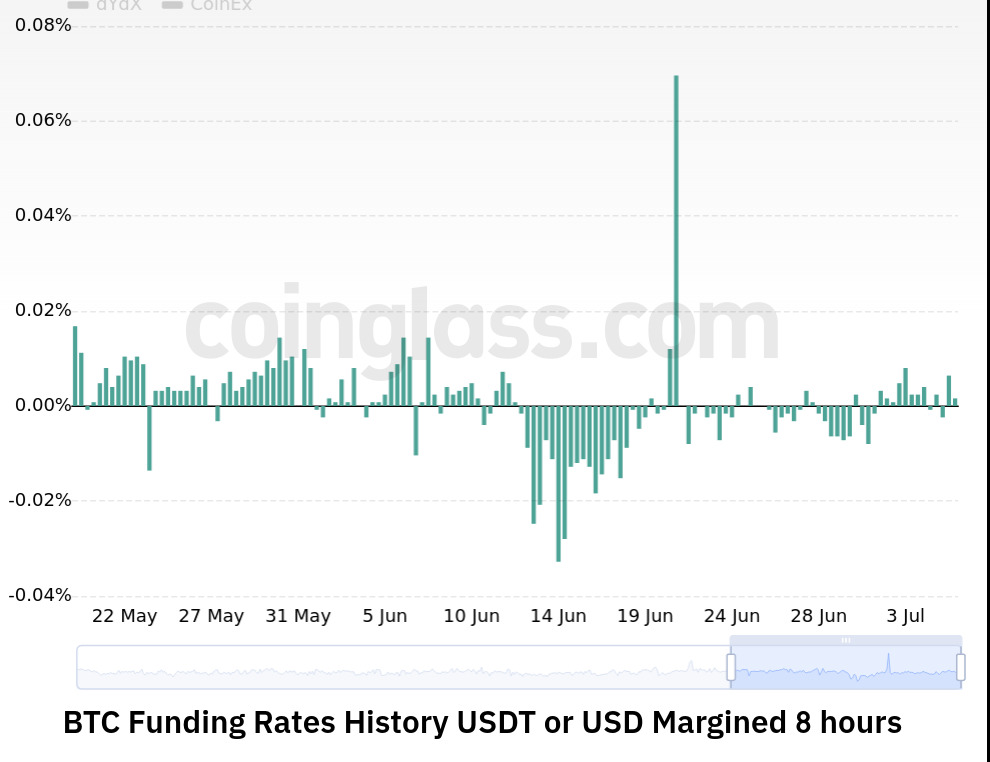The height and width of the screenshot is (762, 990).
Task: Click the -0.02% y-axis label
Action: pyautogui.click(x=40, y=500)
